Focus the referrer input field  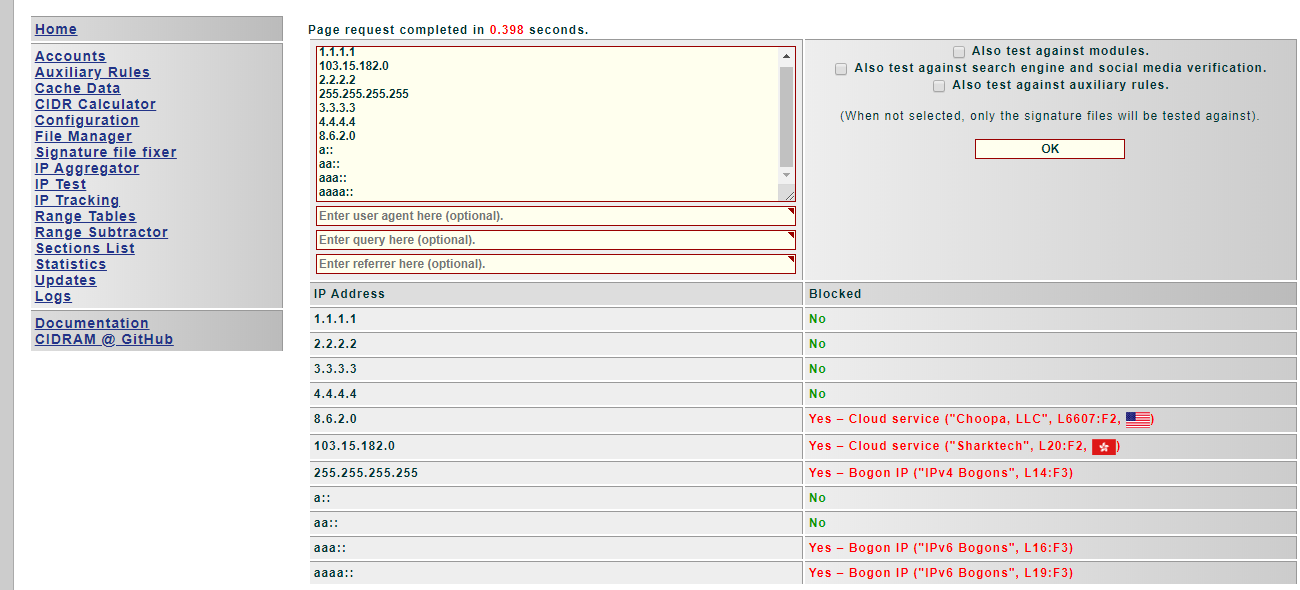tap(556, 264)
